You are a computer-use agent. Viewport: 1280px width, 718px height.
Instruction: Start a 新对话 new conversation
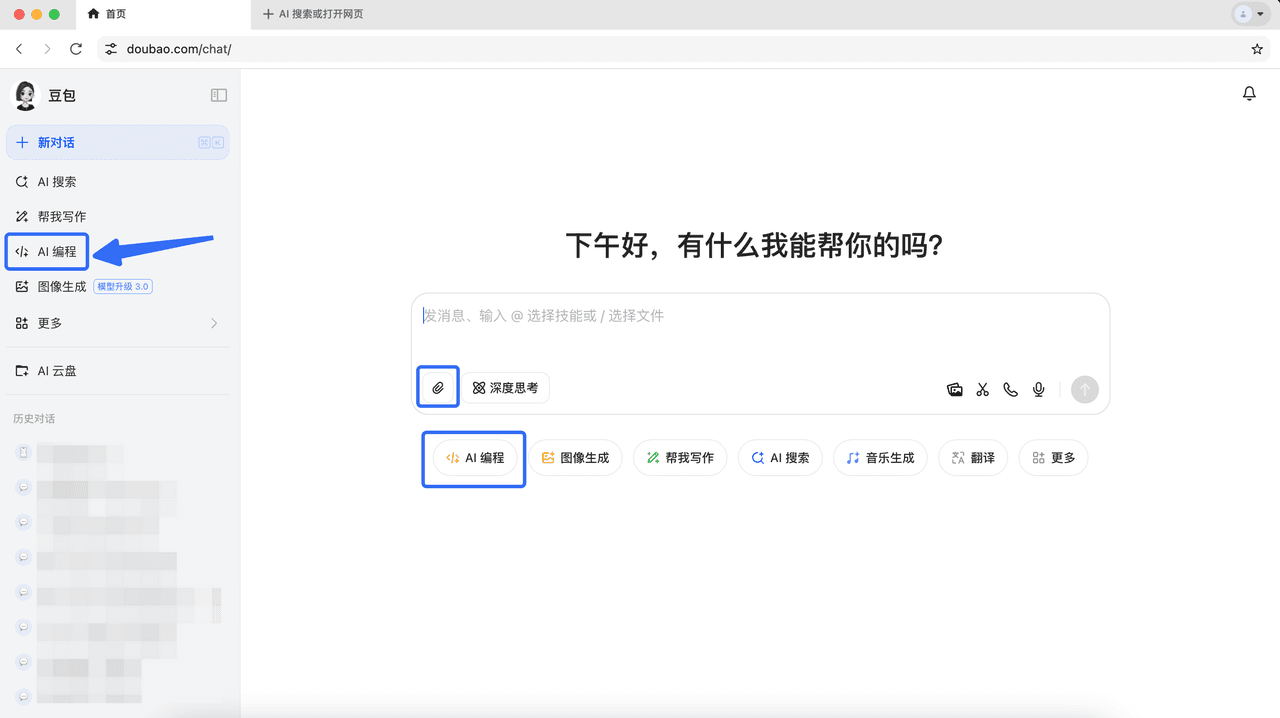[117, 143]
